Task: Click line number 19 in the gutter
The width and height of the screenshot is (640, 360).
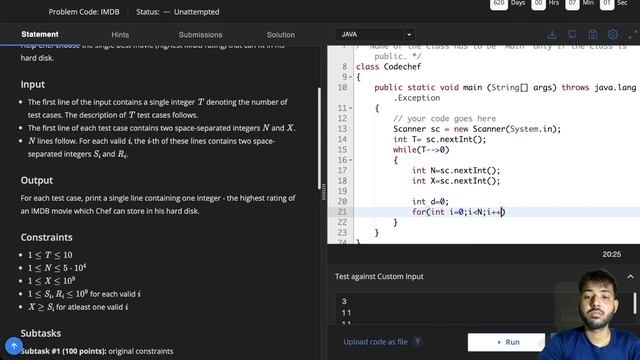Action: tap(342, 191)
